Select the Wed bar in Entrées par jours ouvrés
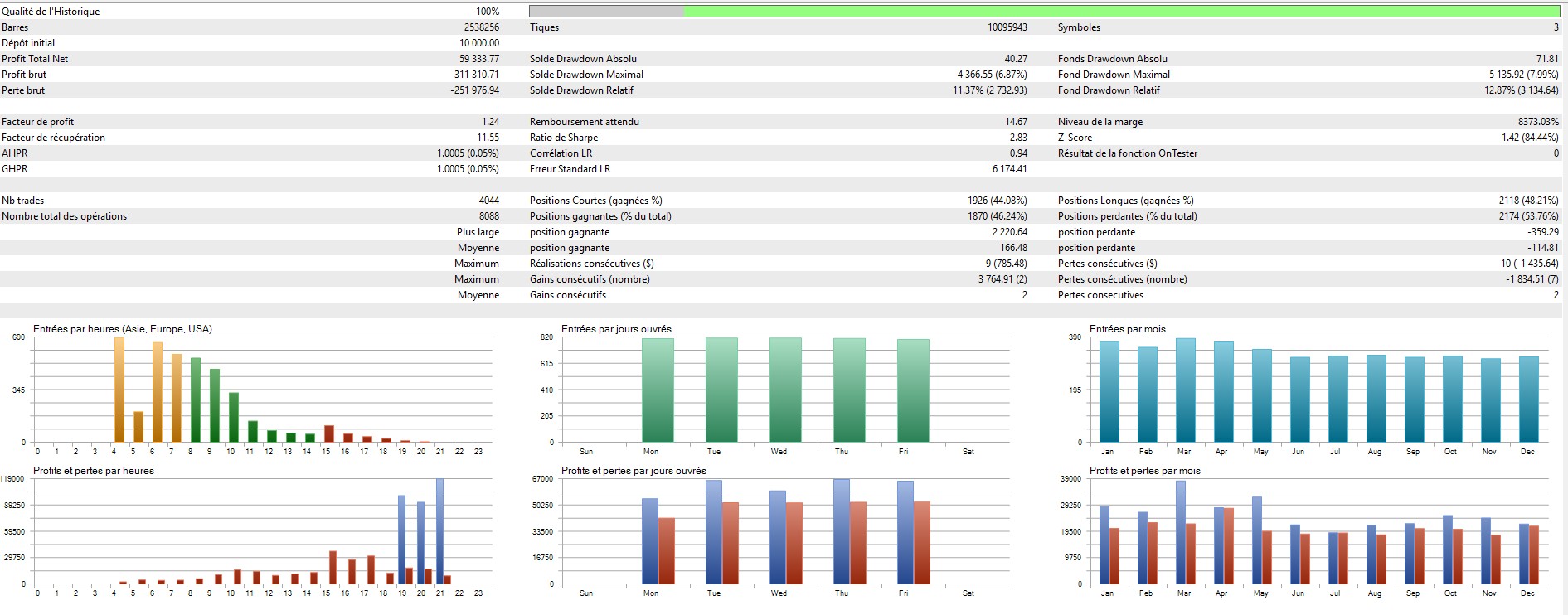The height and width of the screenshot is (615, 1568). [x=785, y=390]
